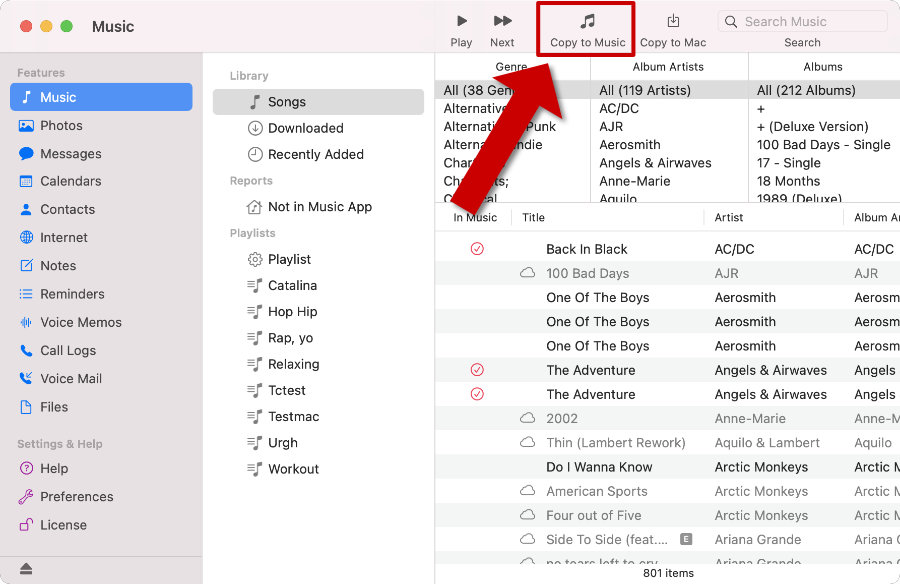Select the Do I Wanna Know song
Image resolution: width=900 pixels, height=584 pixels.
668,467
